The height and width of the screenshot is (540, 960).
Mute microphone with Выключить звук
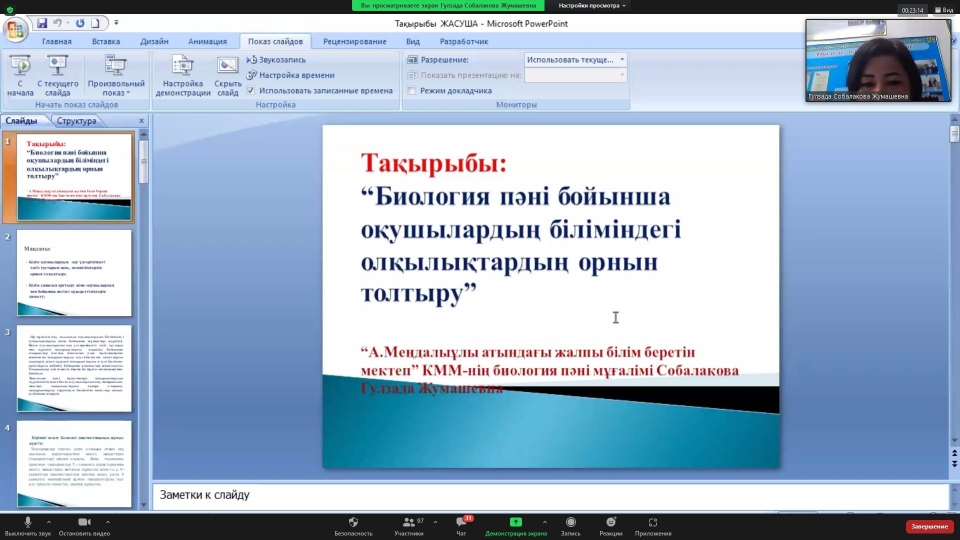point(28,525)
